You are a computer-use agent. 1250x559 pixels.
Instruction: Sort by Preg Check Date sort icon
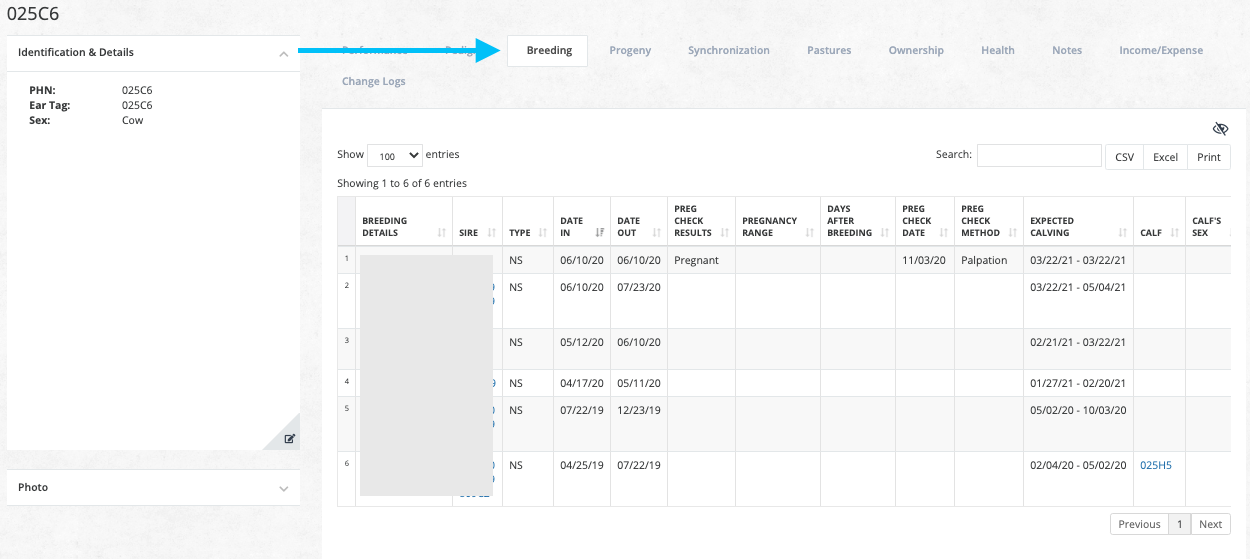point(944,233)
